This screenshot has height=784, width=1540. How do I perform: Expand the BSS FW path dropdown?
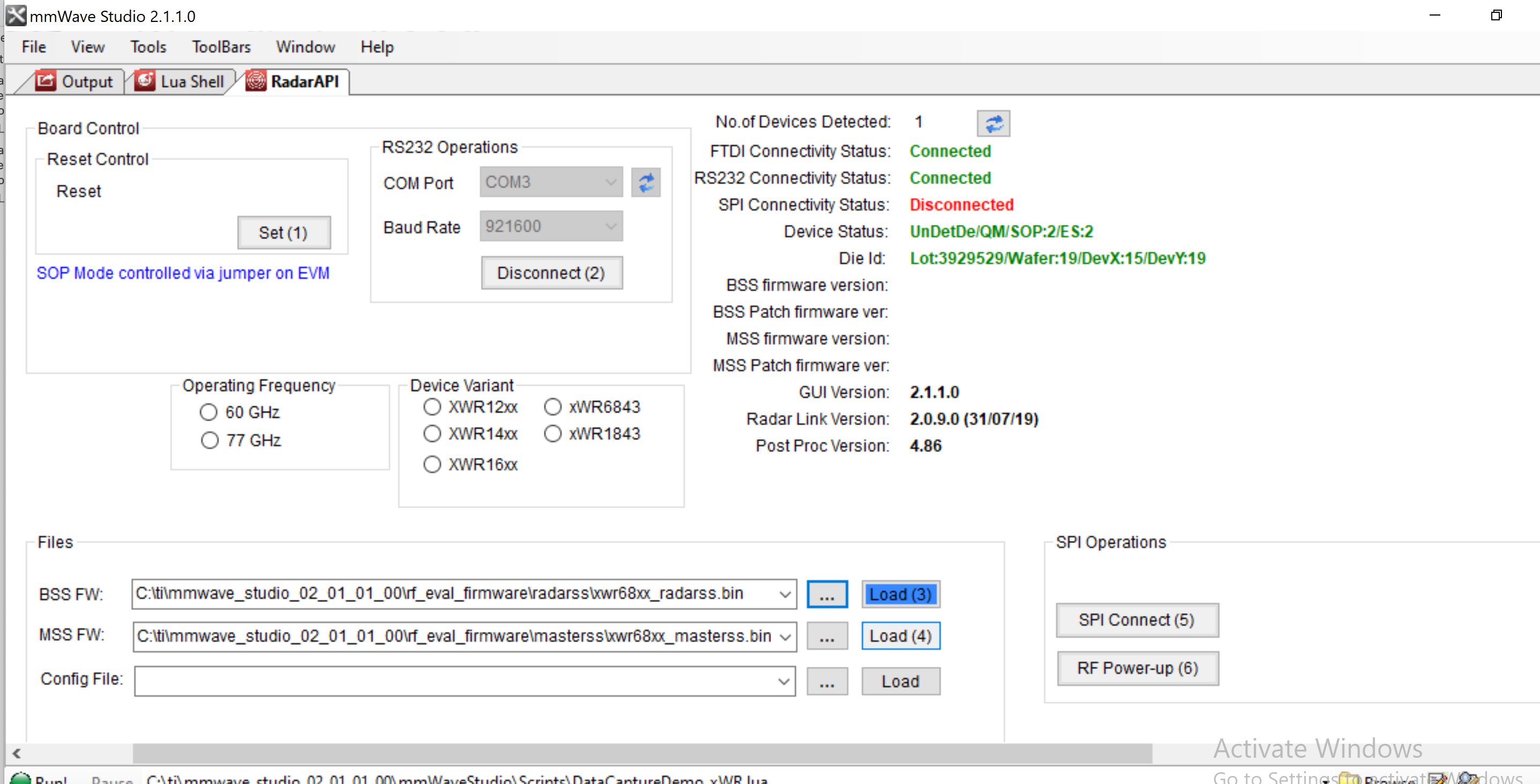[785, 594]
